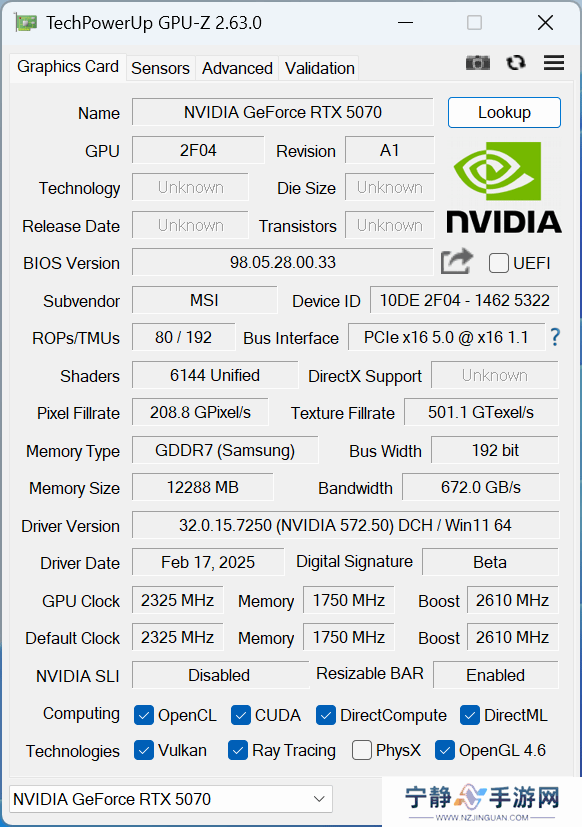Toggle the Ray Tracing checkbox
The height and width of the screenshot is (827, 582).
tap(238, 750)
